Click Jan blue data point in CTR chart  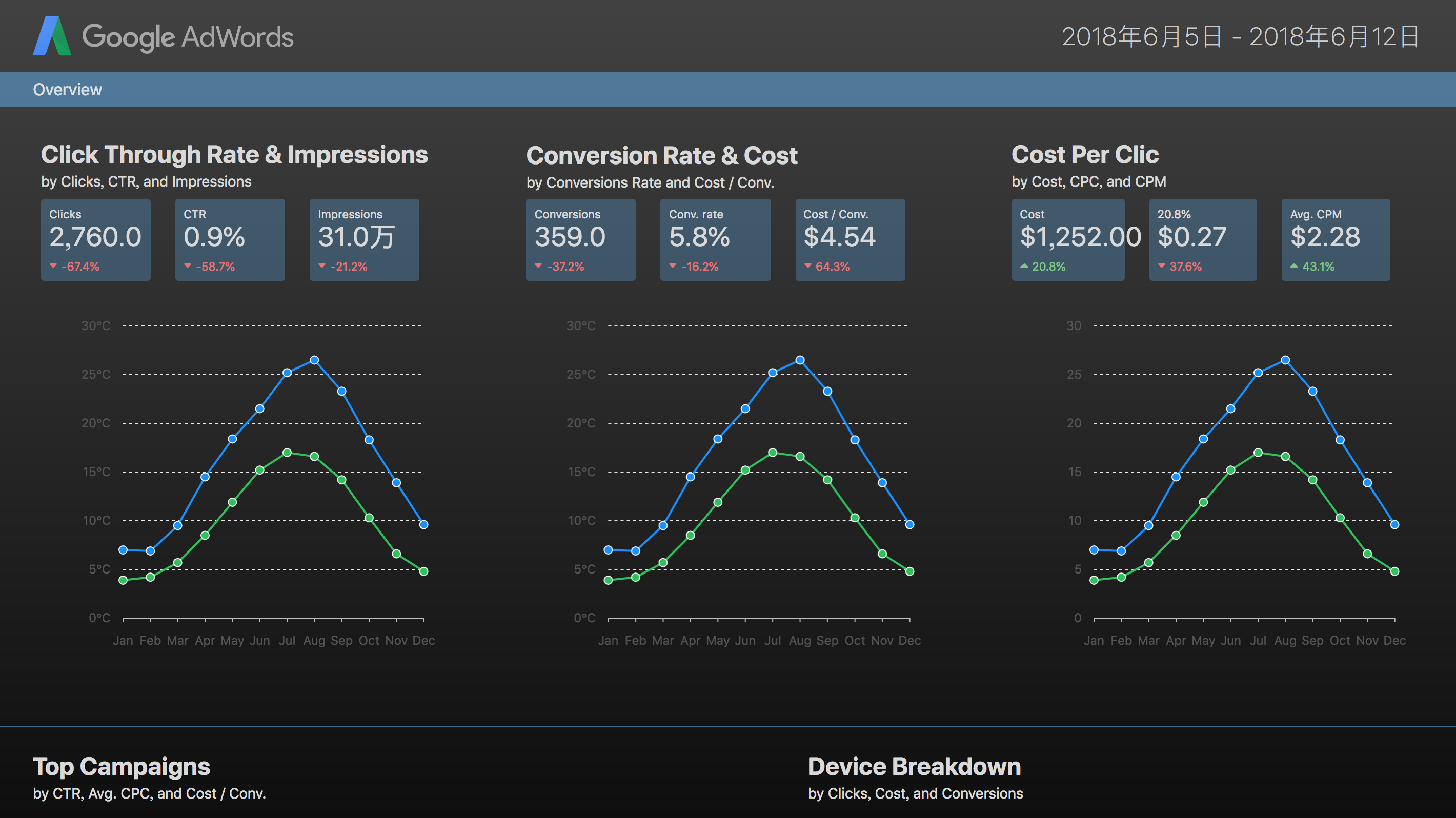[x=123, y=550]
